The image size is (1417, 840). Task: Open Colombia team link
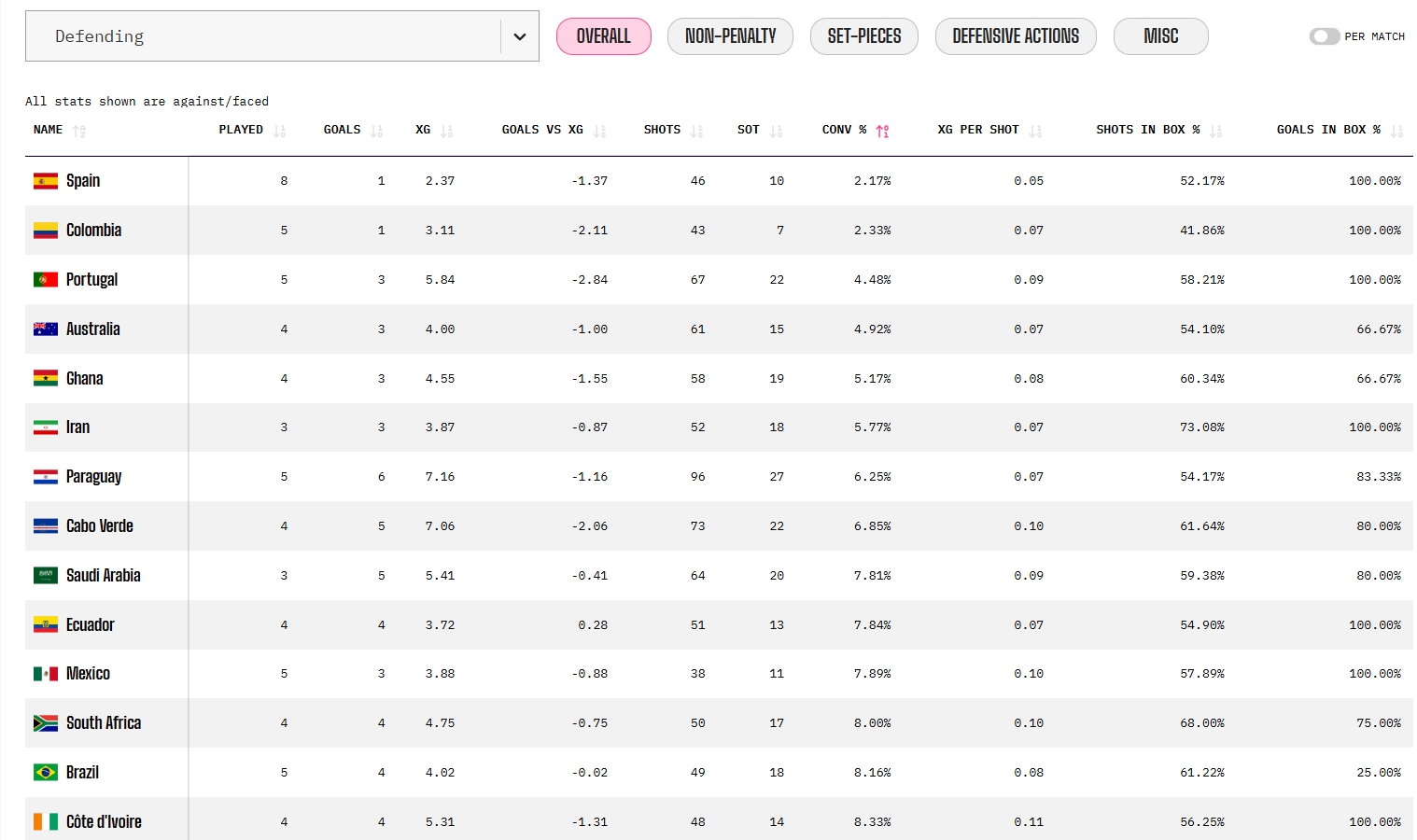(93, 231)
